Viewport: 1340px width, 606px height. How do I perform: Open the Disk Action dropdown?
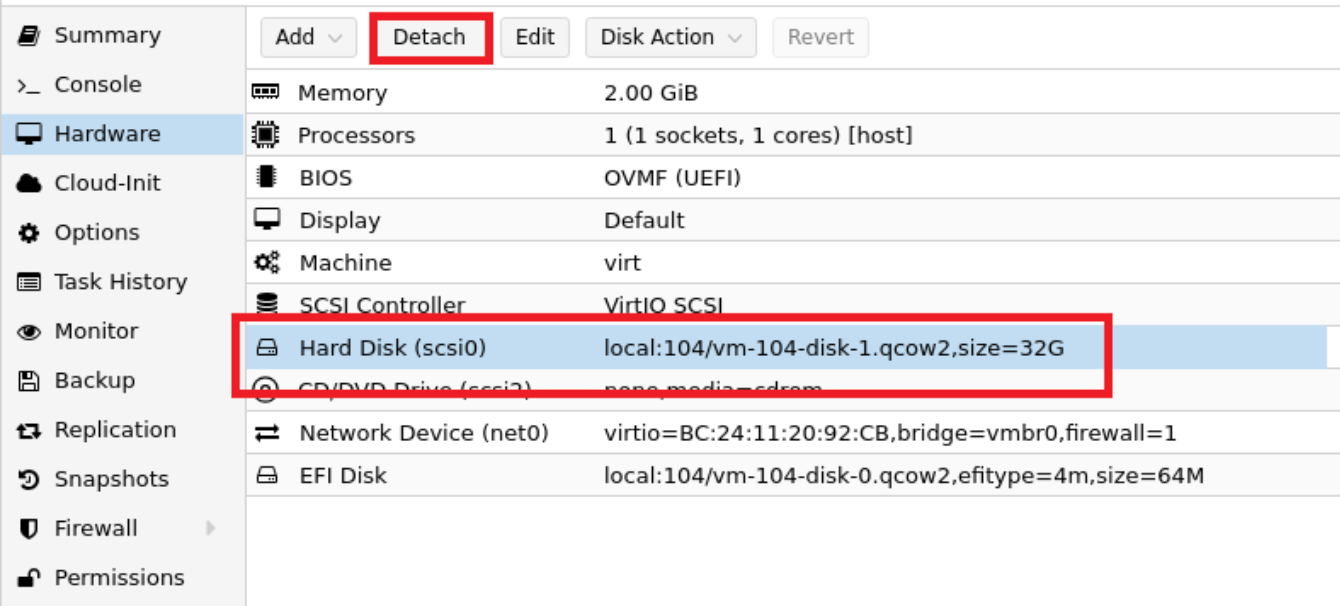(670, 37)
